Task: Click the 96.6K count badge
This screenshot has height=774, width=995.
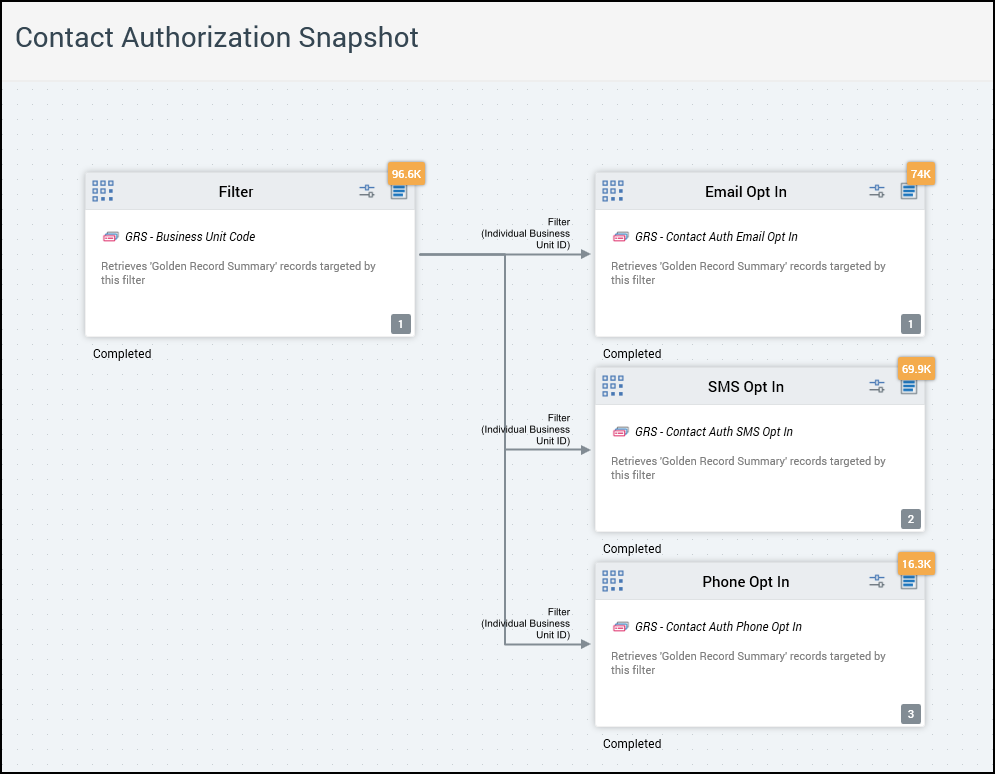Action: tap(407, 174)
